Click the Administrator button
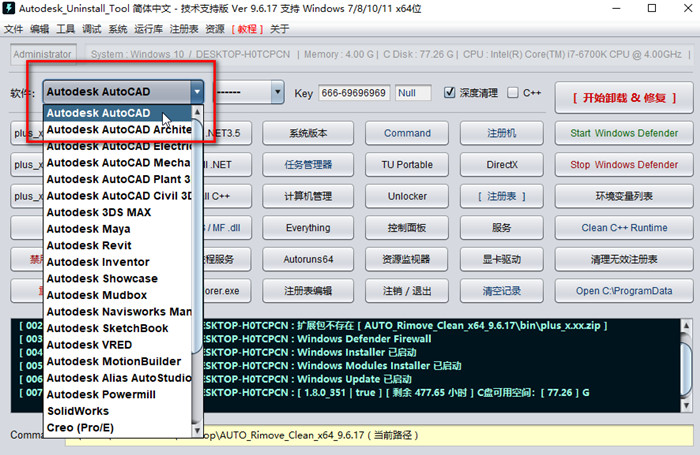700x455 pixels. (43, 54)
